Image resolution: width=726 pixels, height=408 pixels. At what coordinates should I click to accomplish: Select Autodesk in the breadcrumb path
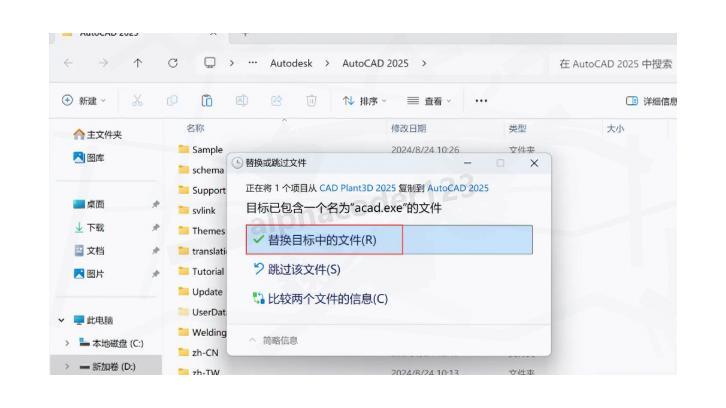291,63
